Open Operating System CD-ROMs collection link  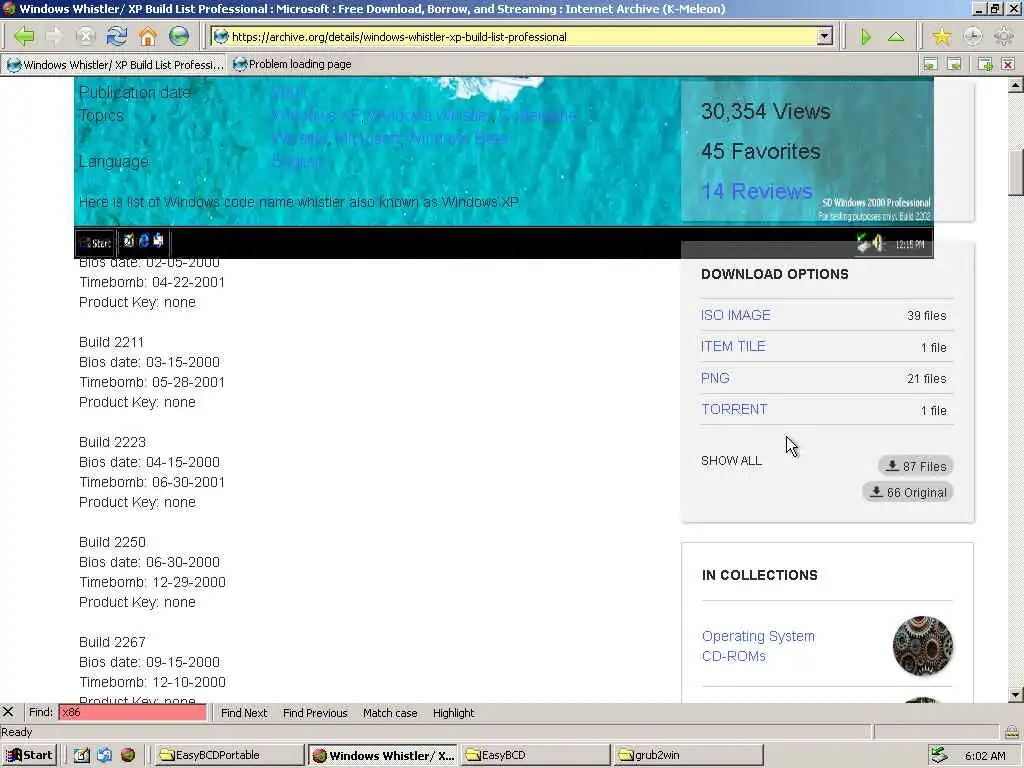point(758,646)
